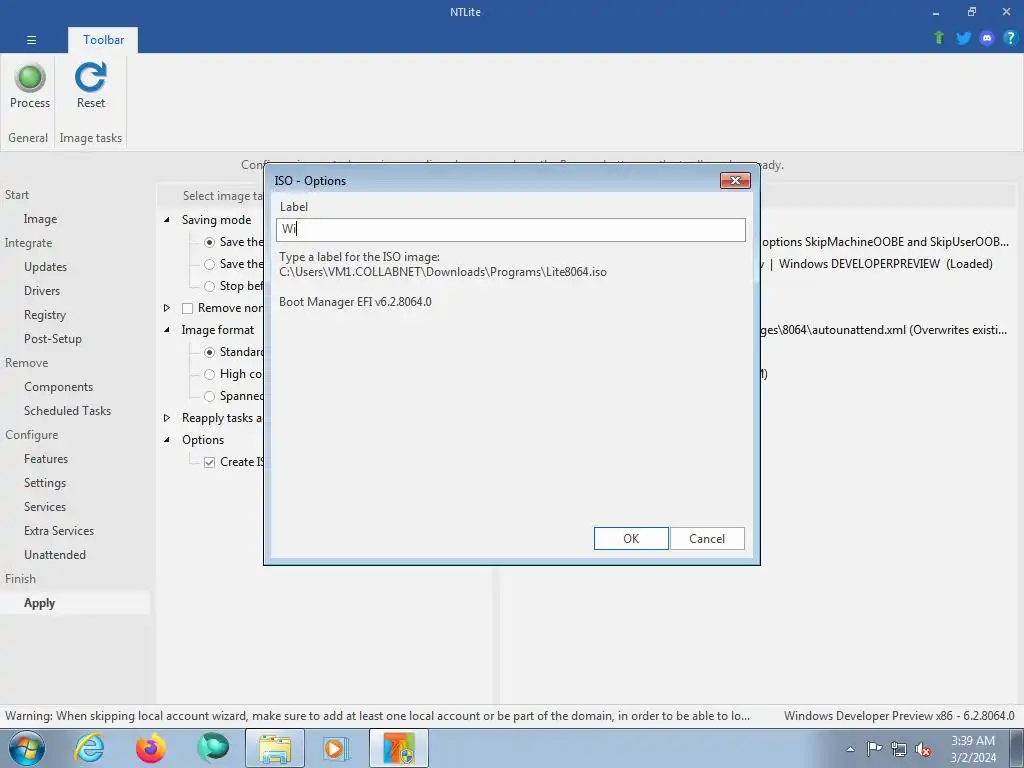
Task: Click the Lite8064.iso file path text
Action: [443, 272]
